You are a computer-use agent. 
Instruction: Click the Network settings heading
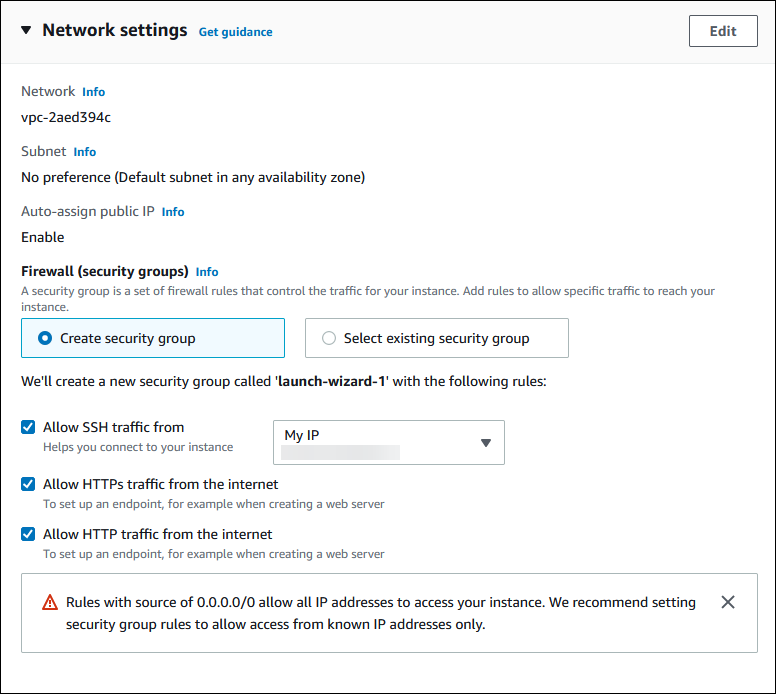tap(114, 30)
